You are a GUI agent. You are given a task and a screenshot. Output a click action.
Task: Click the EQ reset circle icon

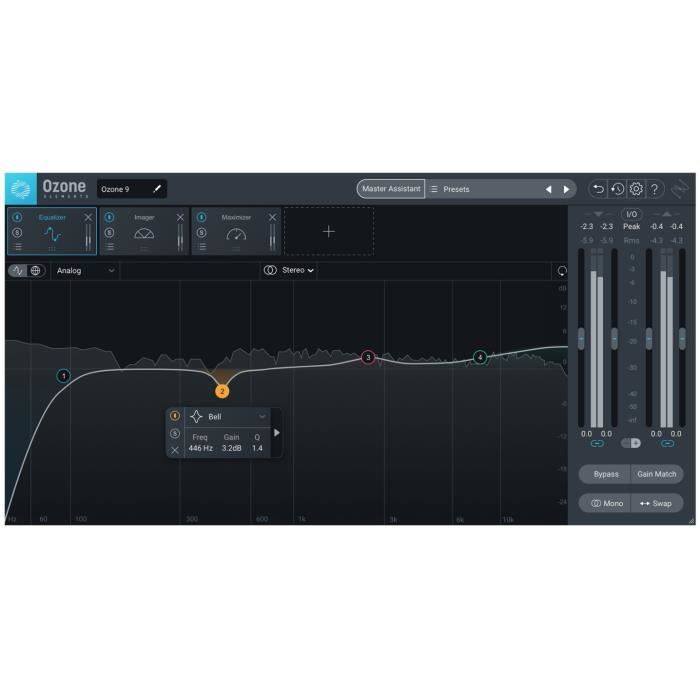tap(562, 271)
